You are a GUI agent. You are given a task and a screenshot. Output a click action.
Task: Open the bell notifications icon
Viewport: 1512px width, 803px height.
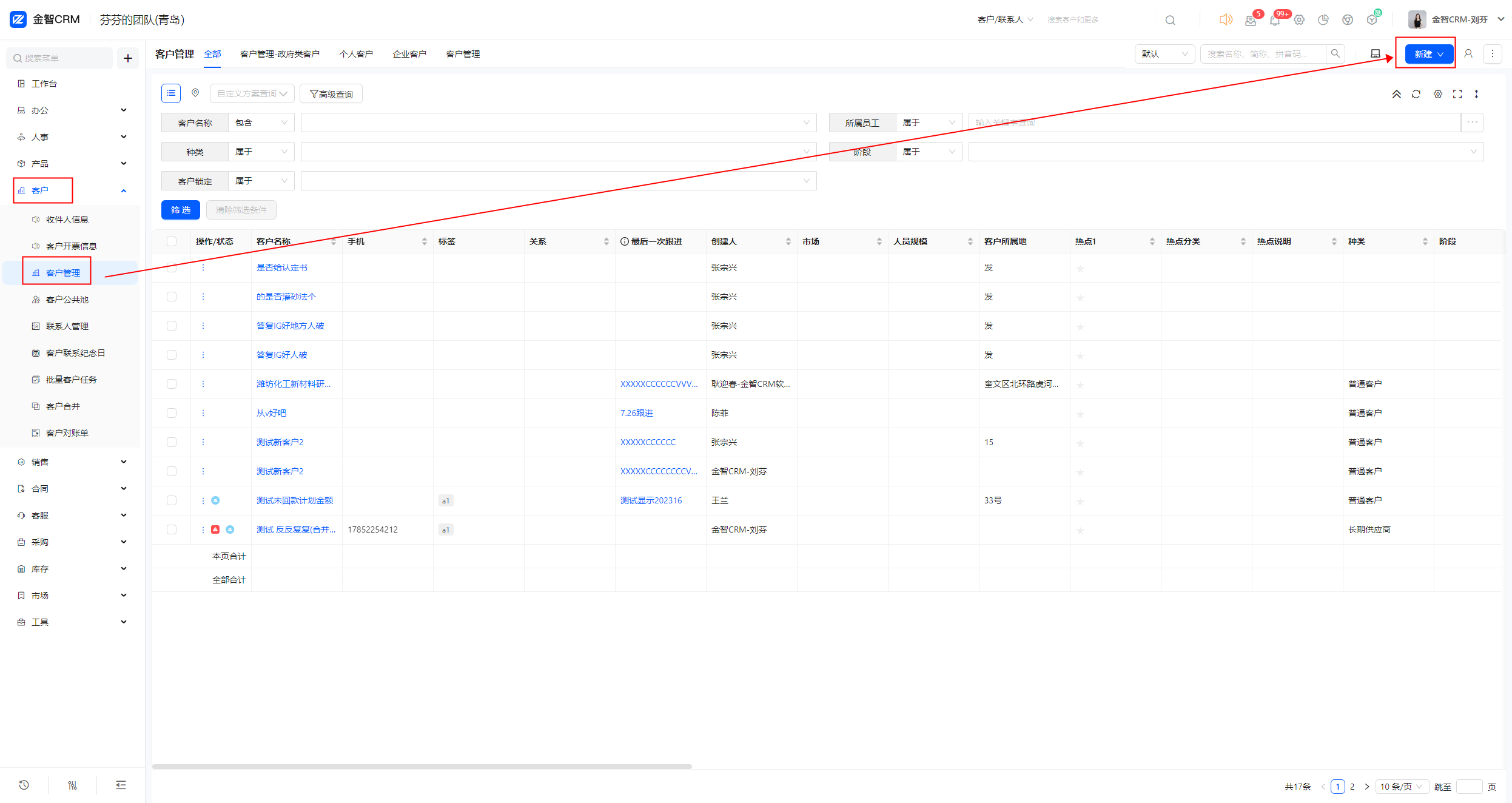(x=1274, y=20)
